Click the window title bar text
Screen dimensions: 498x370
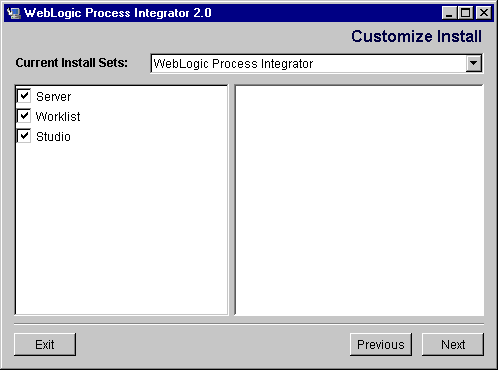tap(118, 13)
